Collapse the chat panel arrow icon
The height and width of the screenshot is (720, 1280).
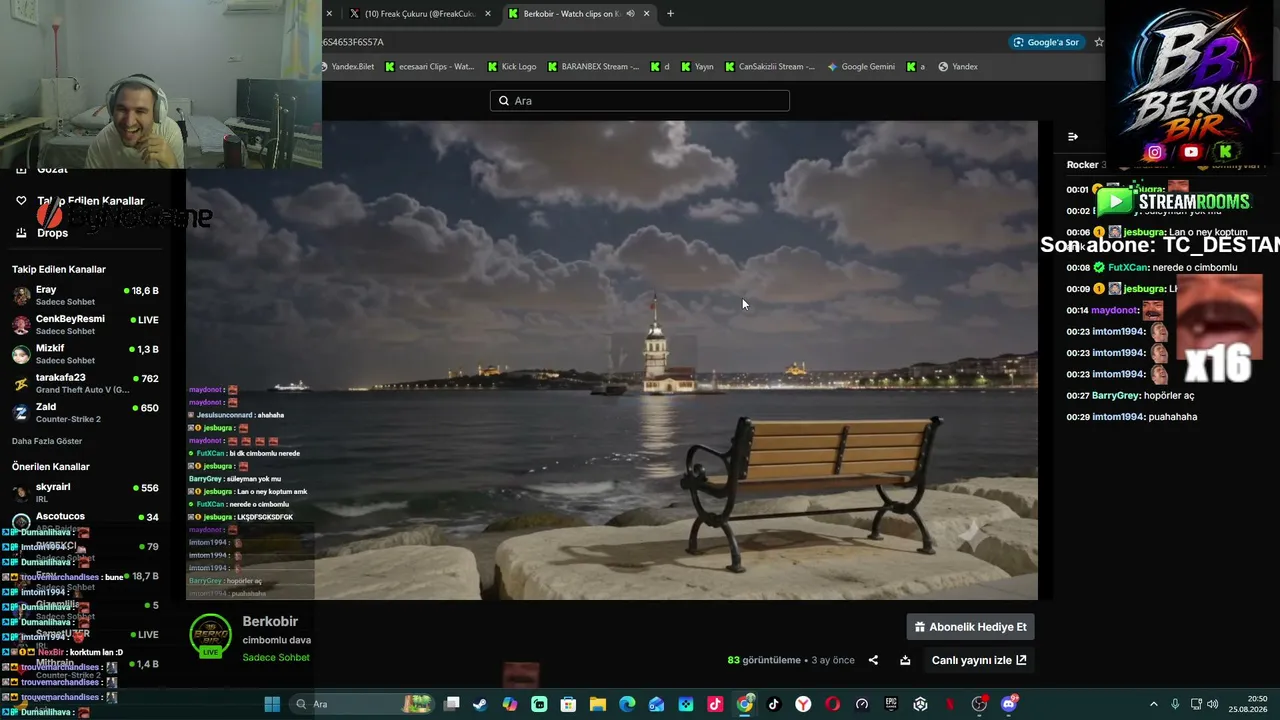click(x=1073, y=137)
